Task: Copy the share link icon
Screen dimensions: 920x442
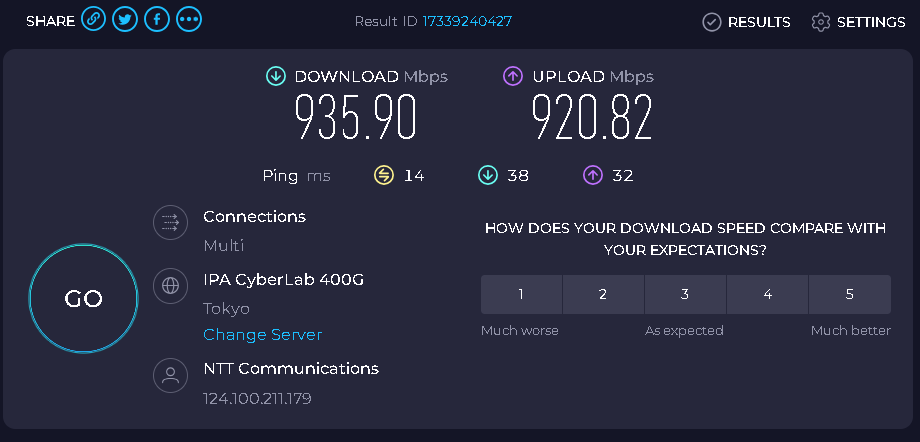Action: pyautogui.click(x=93, y=19)
